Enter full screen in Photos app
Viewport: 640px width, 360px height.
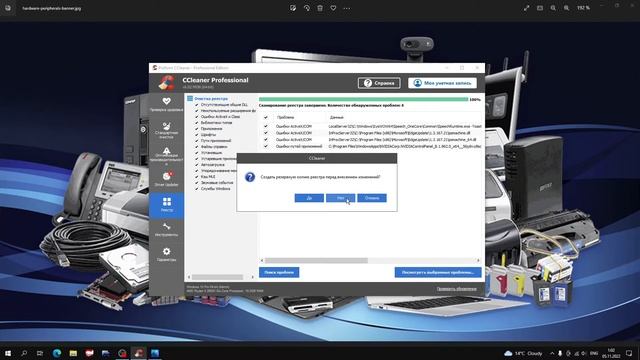tap(527, 8)
